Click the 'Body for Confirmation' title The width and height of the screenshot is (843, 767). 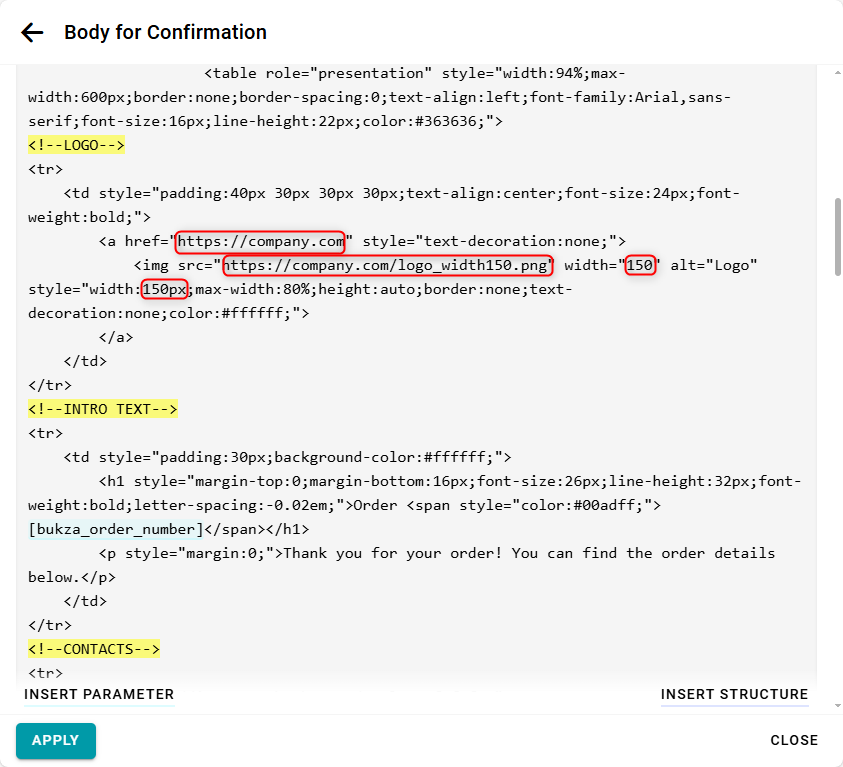tap(165, 33)
